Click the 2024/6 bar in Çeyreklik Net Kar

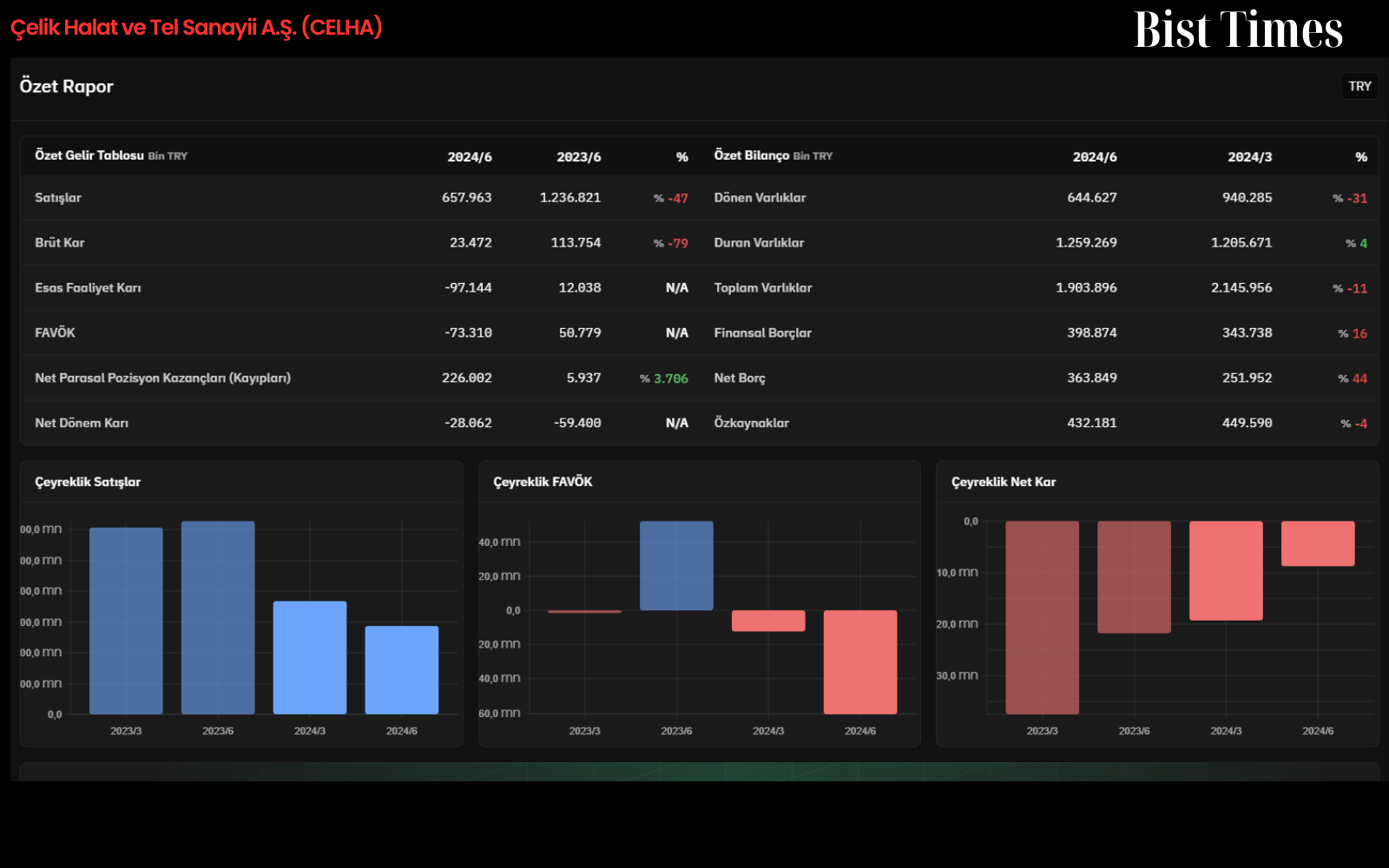pos(1318,543)
